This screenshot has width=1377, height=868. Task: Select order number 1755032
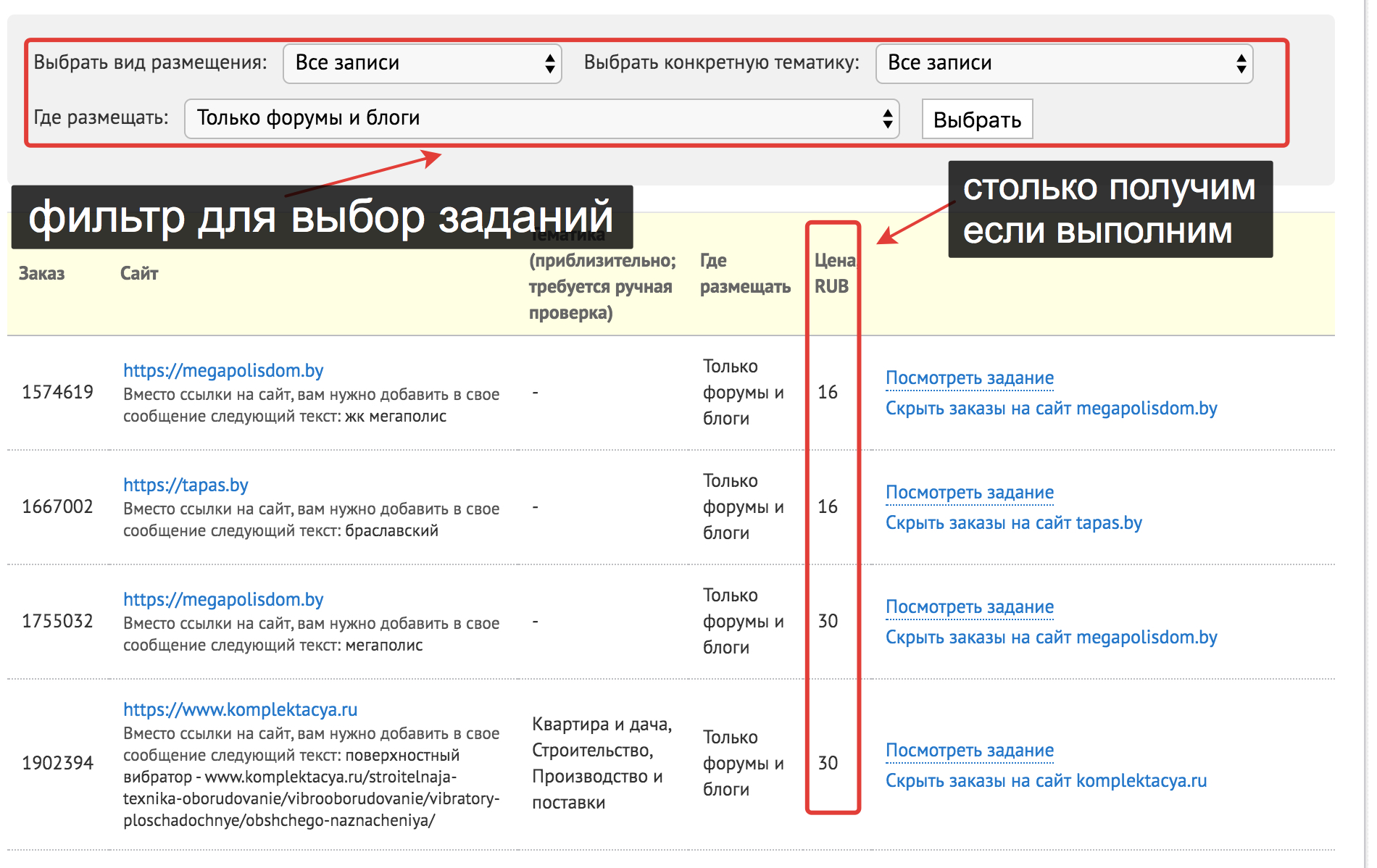(x=58, y=621)
